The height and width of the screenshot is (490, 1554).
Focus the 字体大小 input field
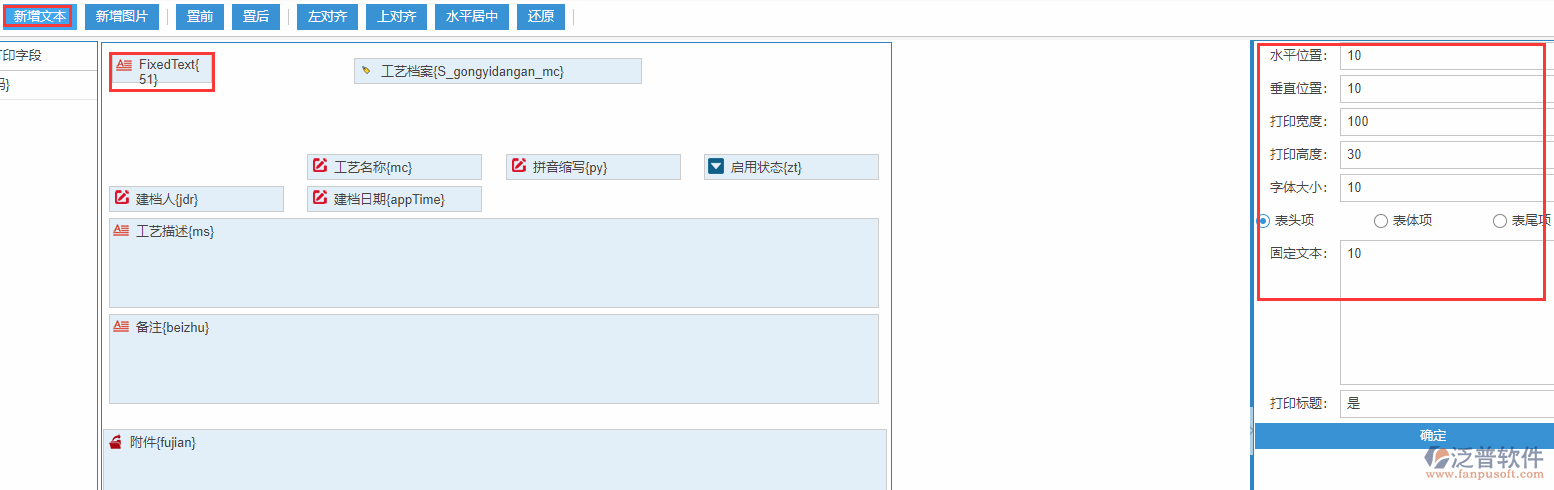[1447, 188]
